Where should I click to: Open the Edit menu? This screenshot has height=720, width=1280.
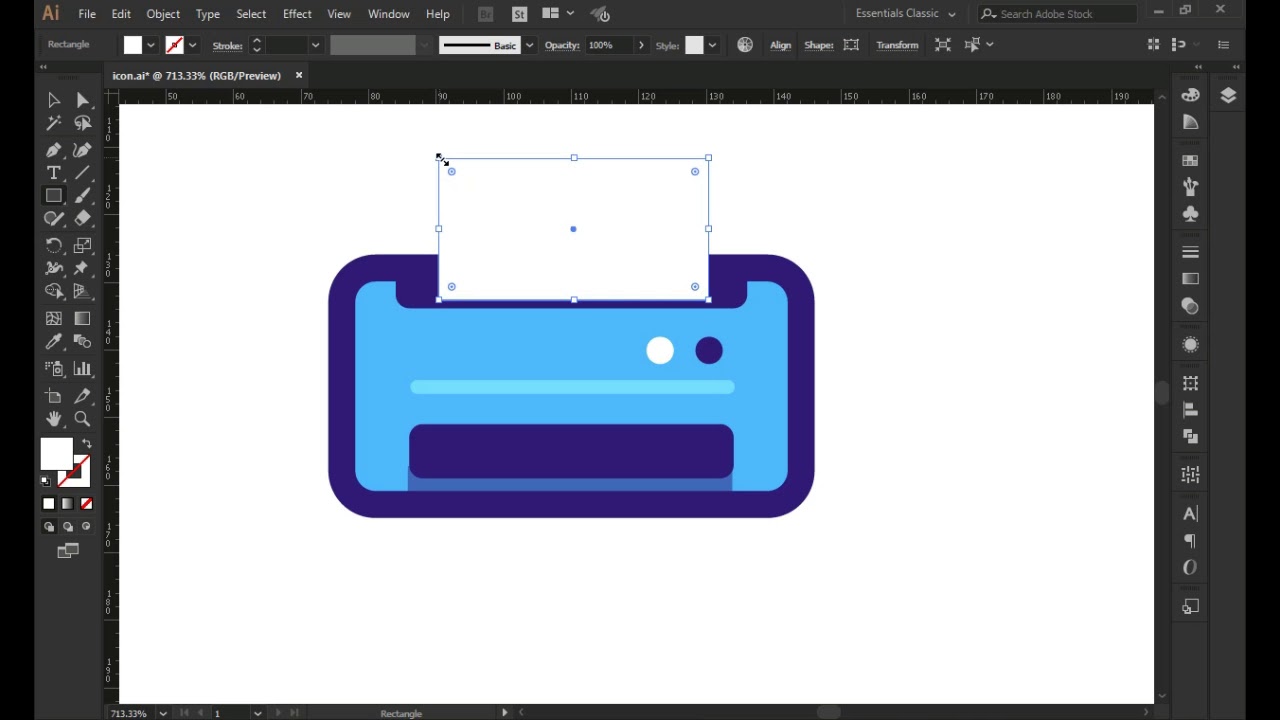point(121,14)
